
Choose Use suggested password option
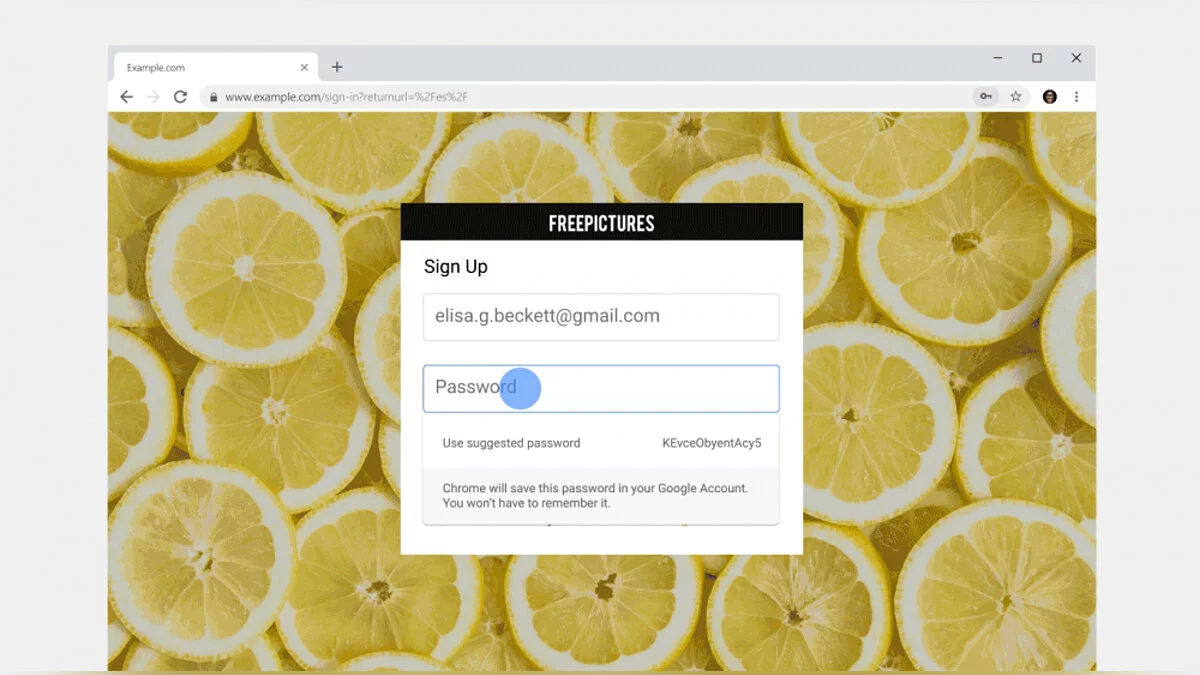(x=511, y=443)
